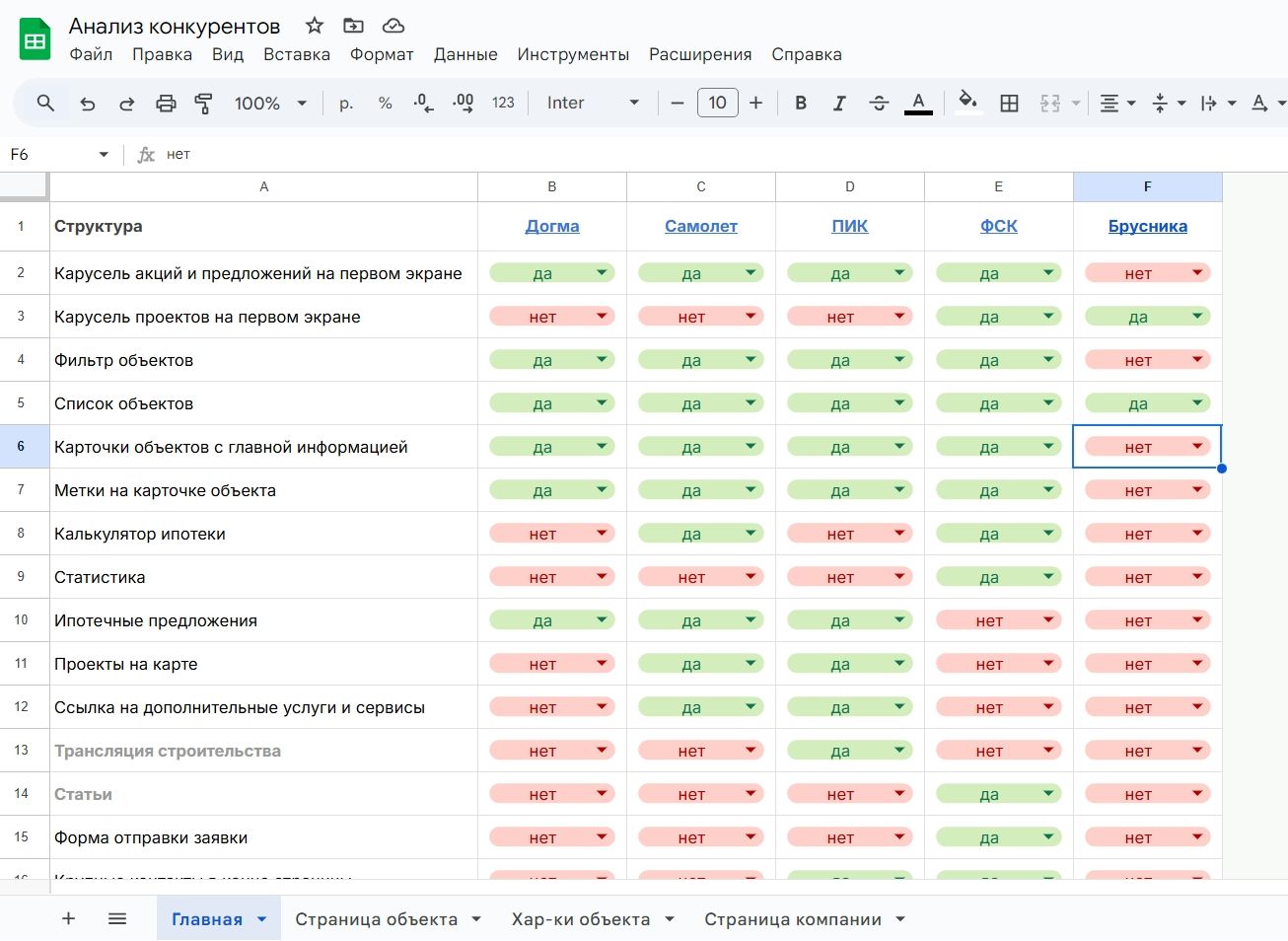
Task: Open Главная tab options arrow
Action: pyautogui.click(x=261, y=918)
